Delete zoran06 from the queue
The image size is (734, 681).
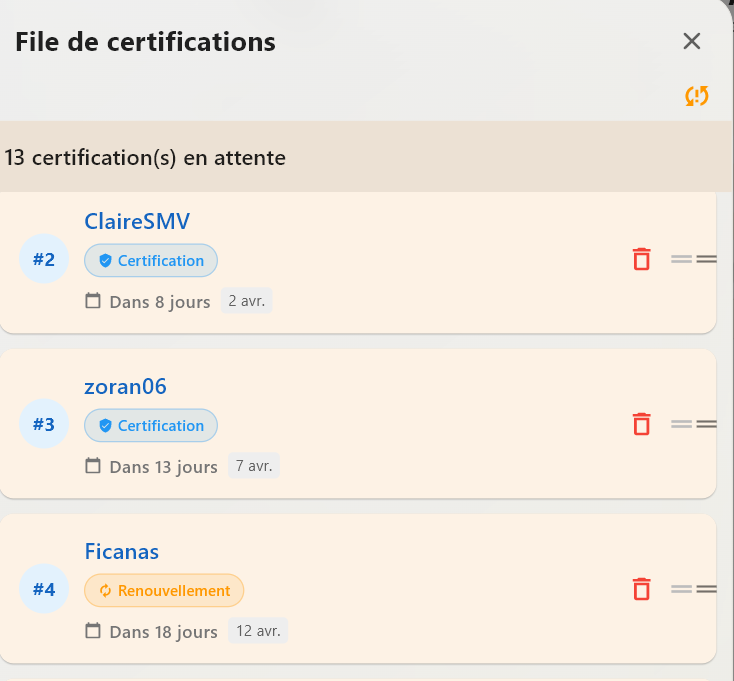click(x=642, y=424)
